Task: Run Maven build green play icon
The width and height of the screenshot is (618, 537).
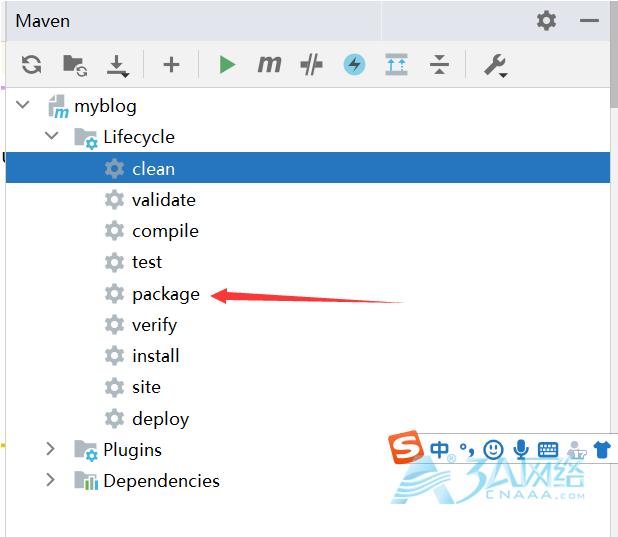Action: point(227,64)
